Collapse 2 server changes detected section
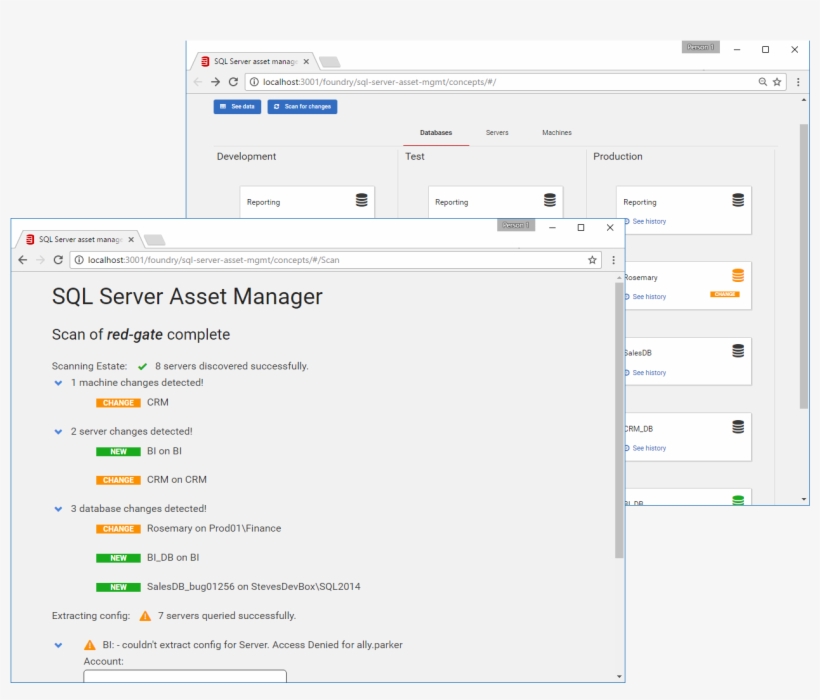 pyautogui.click(x=58, y=431)
